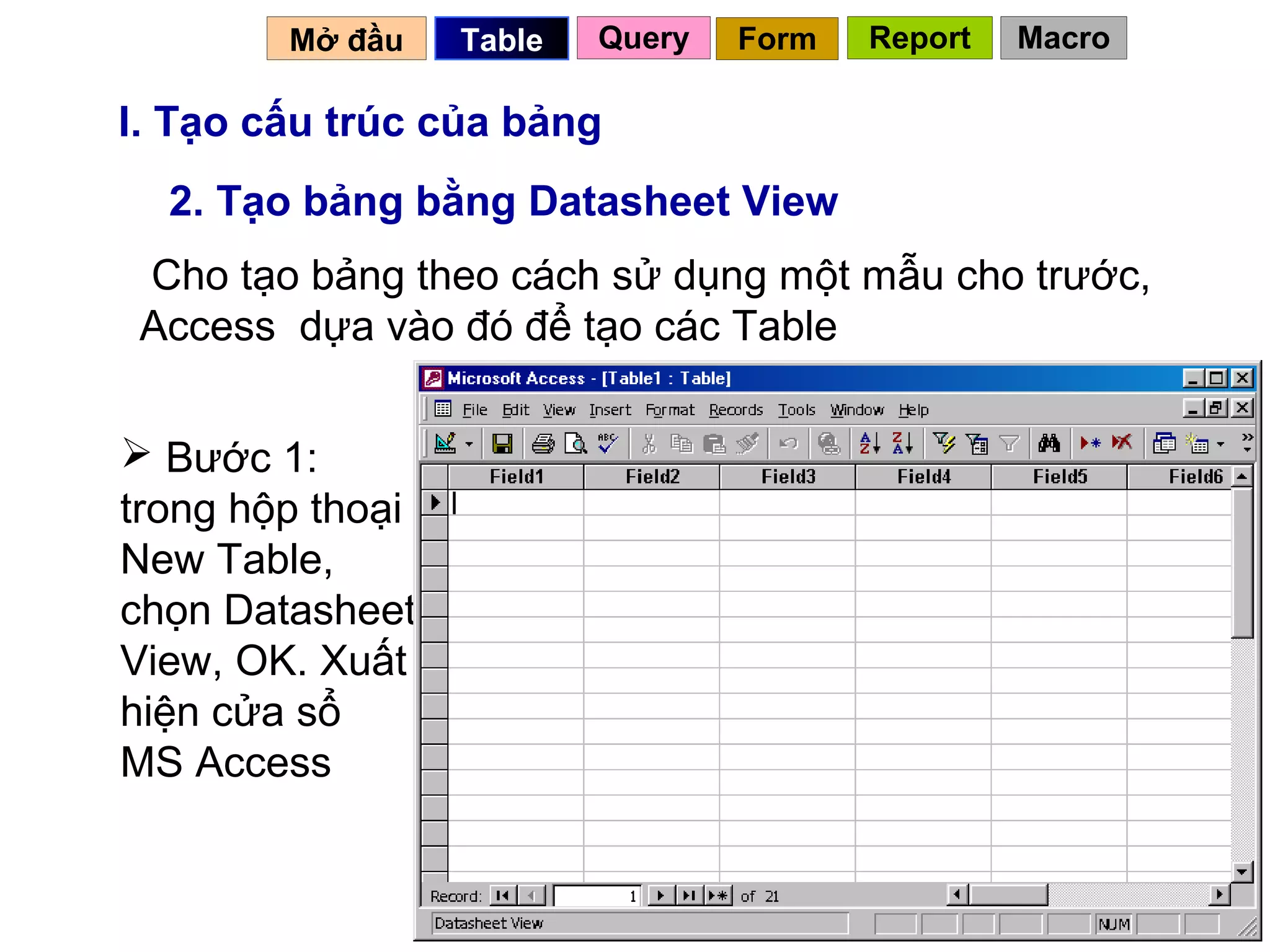Click the Next Record navigation button
The width and height of the screenshot is (1270, 952).
(x=661, y=896)
